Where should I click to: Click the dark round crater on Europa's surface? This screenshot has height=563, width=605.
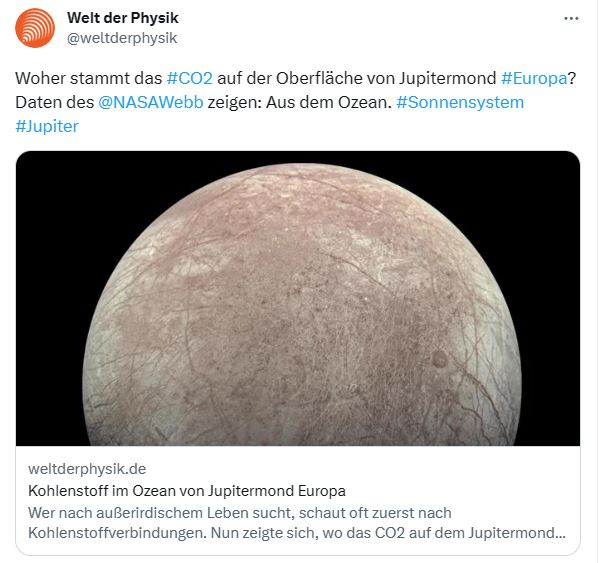[x=439, y=359]
